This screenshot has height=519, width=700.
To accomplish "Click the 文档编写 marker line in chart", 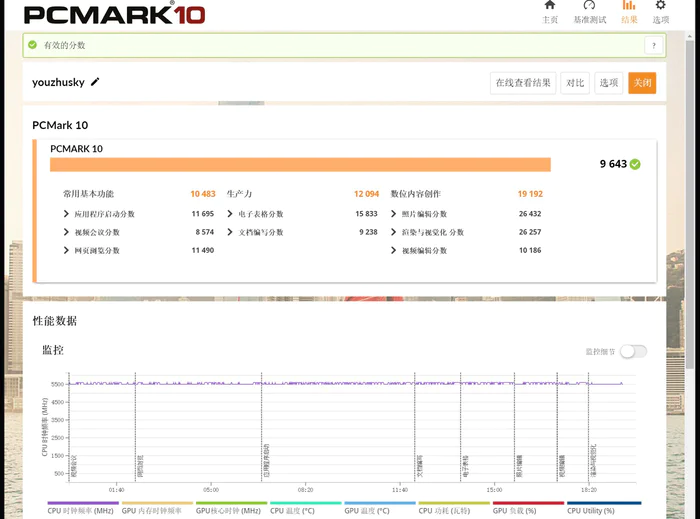I will 415,427.
